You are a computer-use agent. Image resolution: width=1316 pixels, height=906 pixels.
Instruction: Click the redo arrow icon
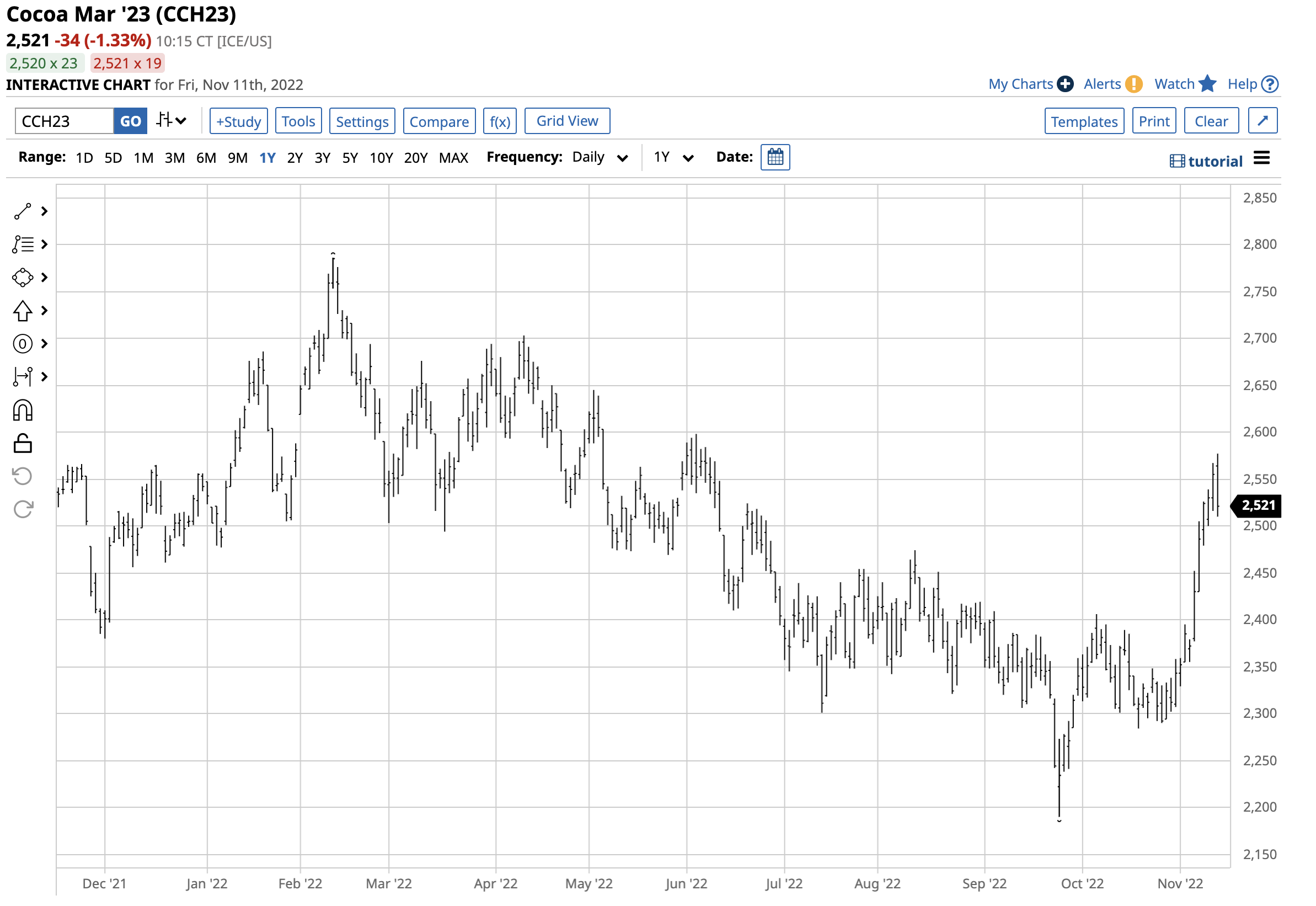click(x=23, y=510)
